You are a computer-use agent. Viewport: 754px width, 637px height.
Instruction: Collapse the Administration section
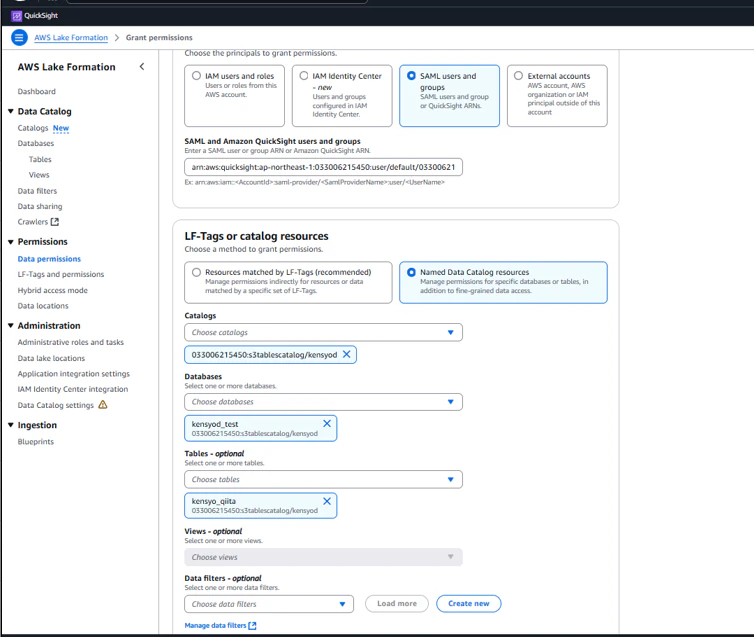coord(11,325)
